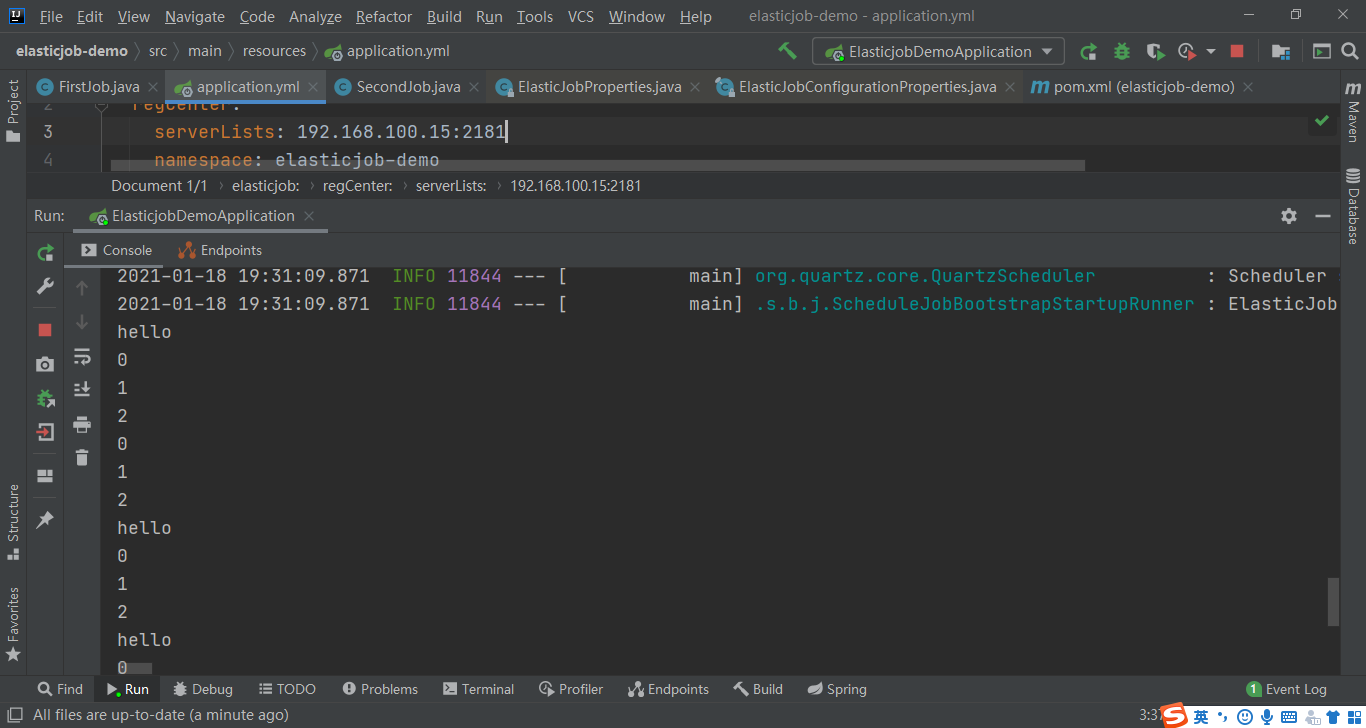
Task: Start debugging via the top toolbar bug icon
Action: (x=1122, y=51)
